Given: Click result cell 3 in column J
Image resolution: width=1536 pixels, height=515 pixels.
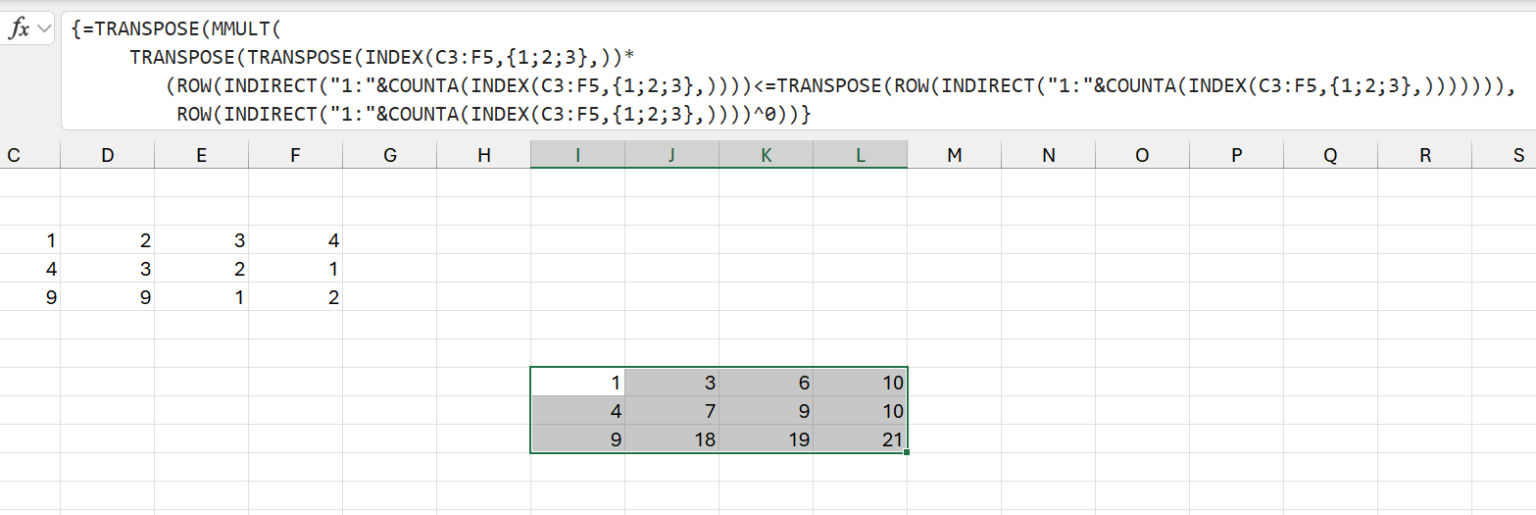Looking at the screenshot, I should coord(671,382).
